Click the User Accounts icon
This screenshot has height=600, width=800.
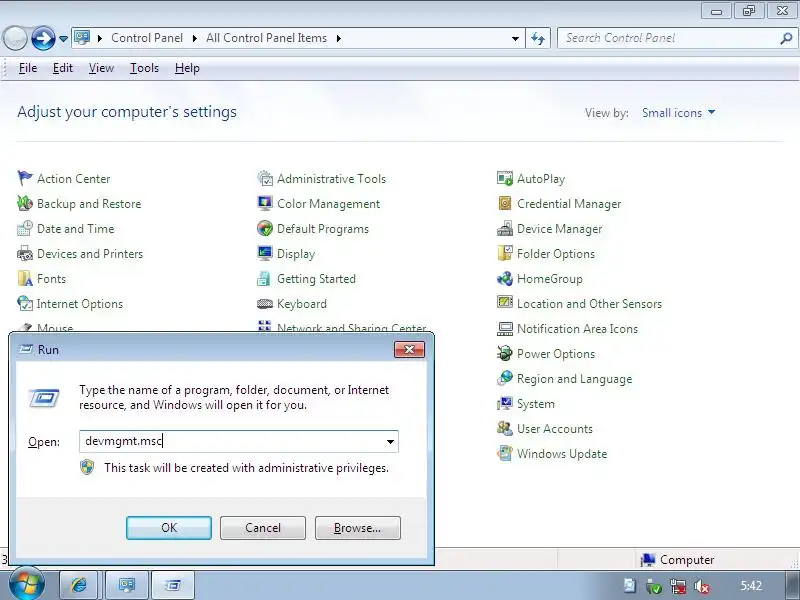[505, 428]
